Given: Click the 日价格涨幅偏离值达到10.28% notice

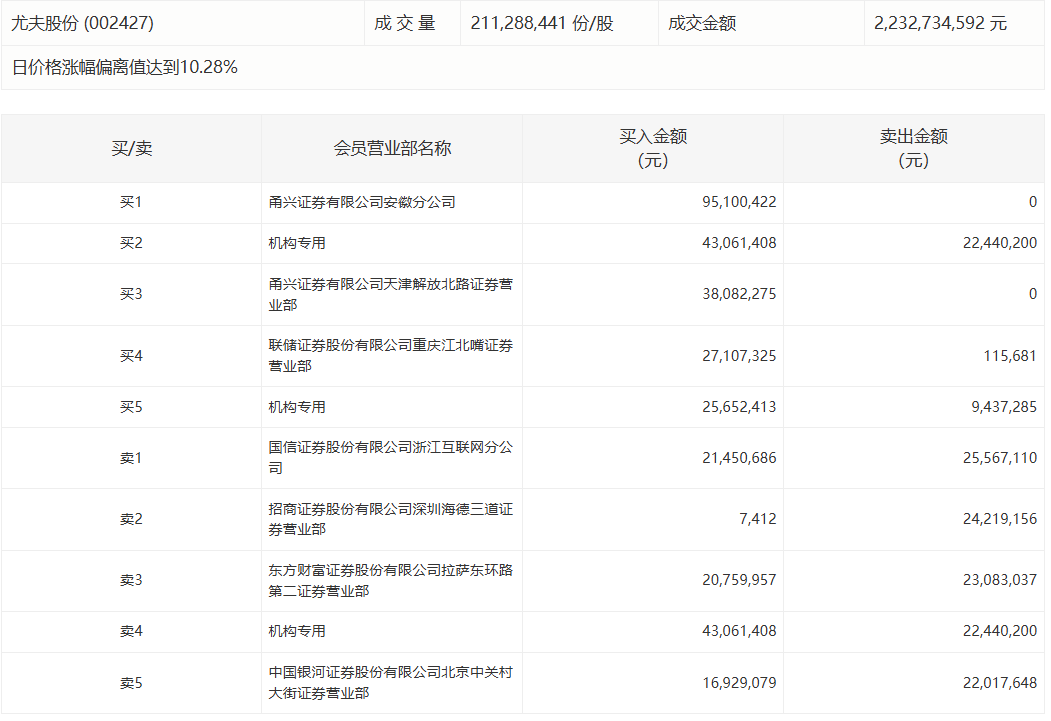Looking at the screenshot, I should coord(125,68).
